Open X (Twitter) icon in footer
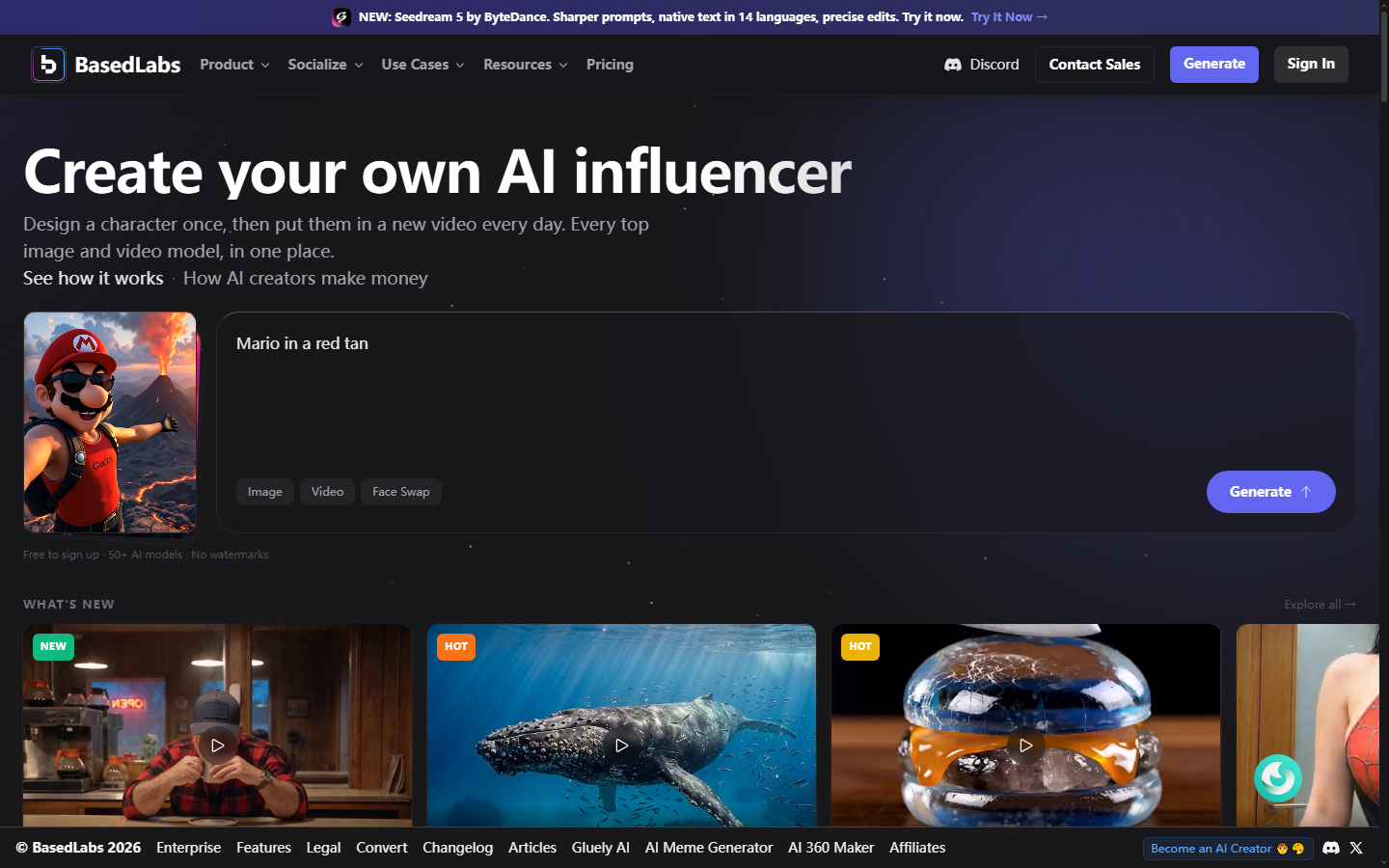Viewport: 1389px width, 868px height. [x=1356, y=848]
